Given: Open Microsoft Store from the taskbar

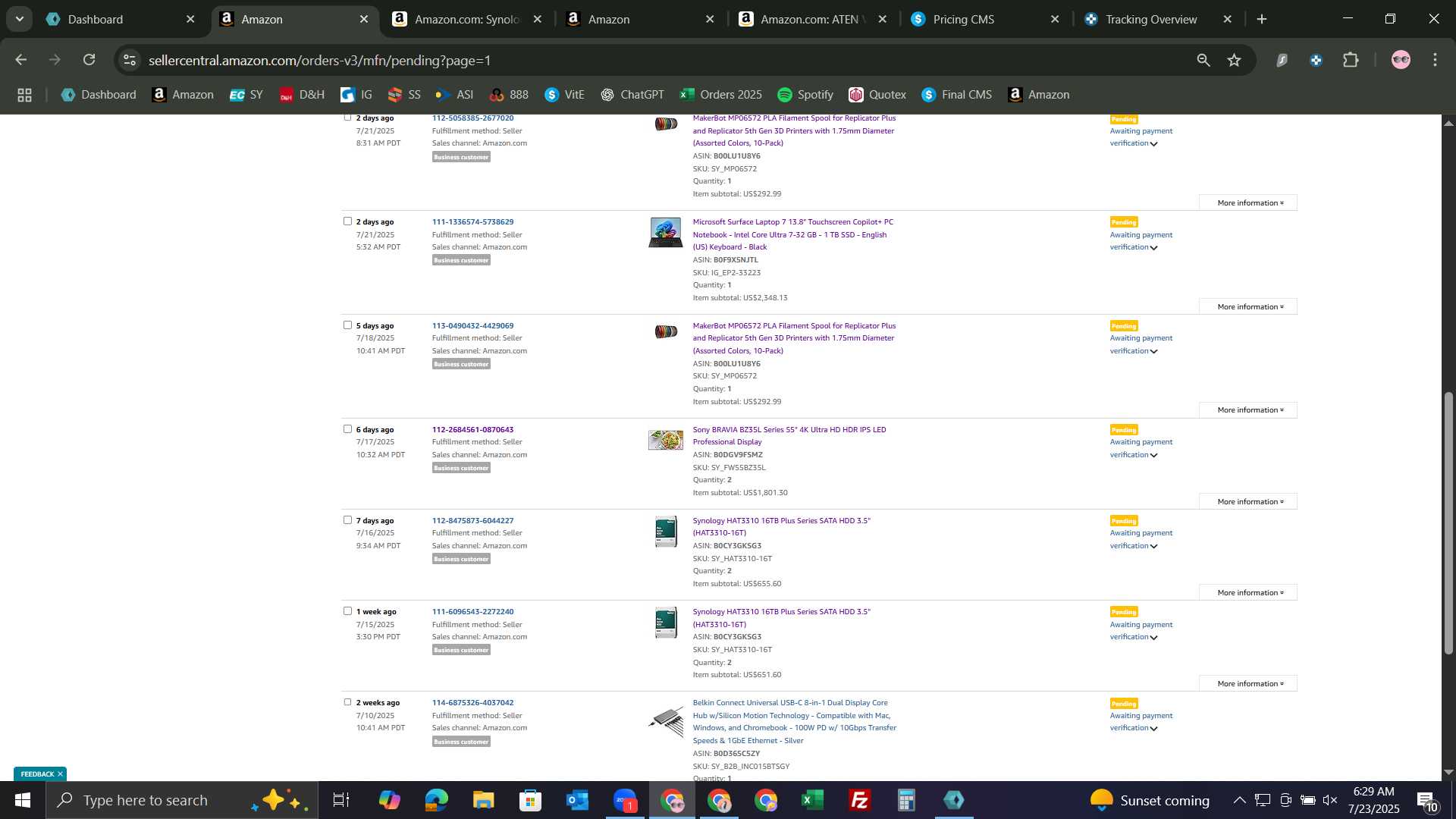Looking at the screenshot, I should click(x=531, y=800).
